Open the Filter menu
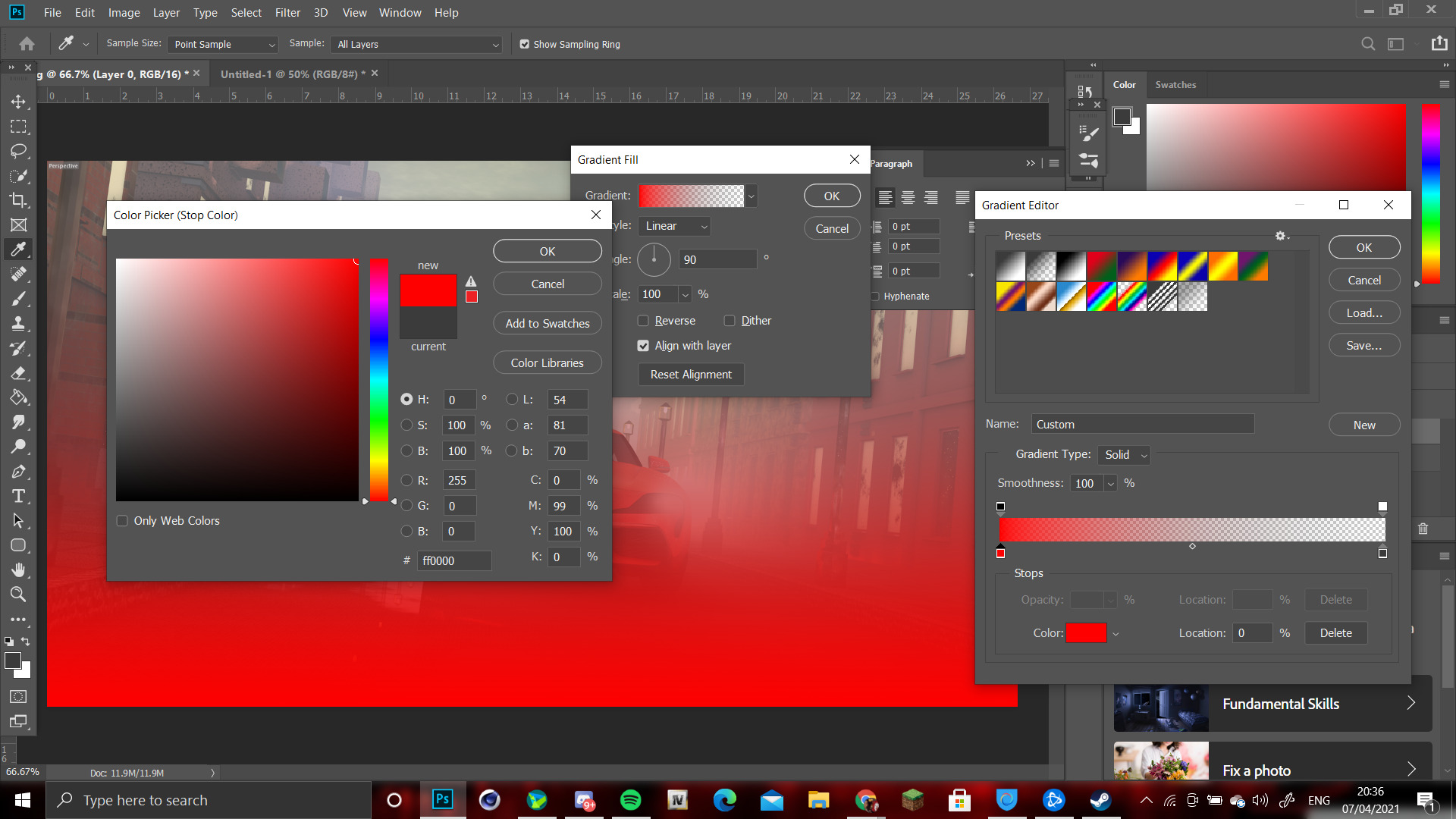 (x=287, y=13)
